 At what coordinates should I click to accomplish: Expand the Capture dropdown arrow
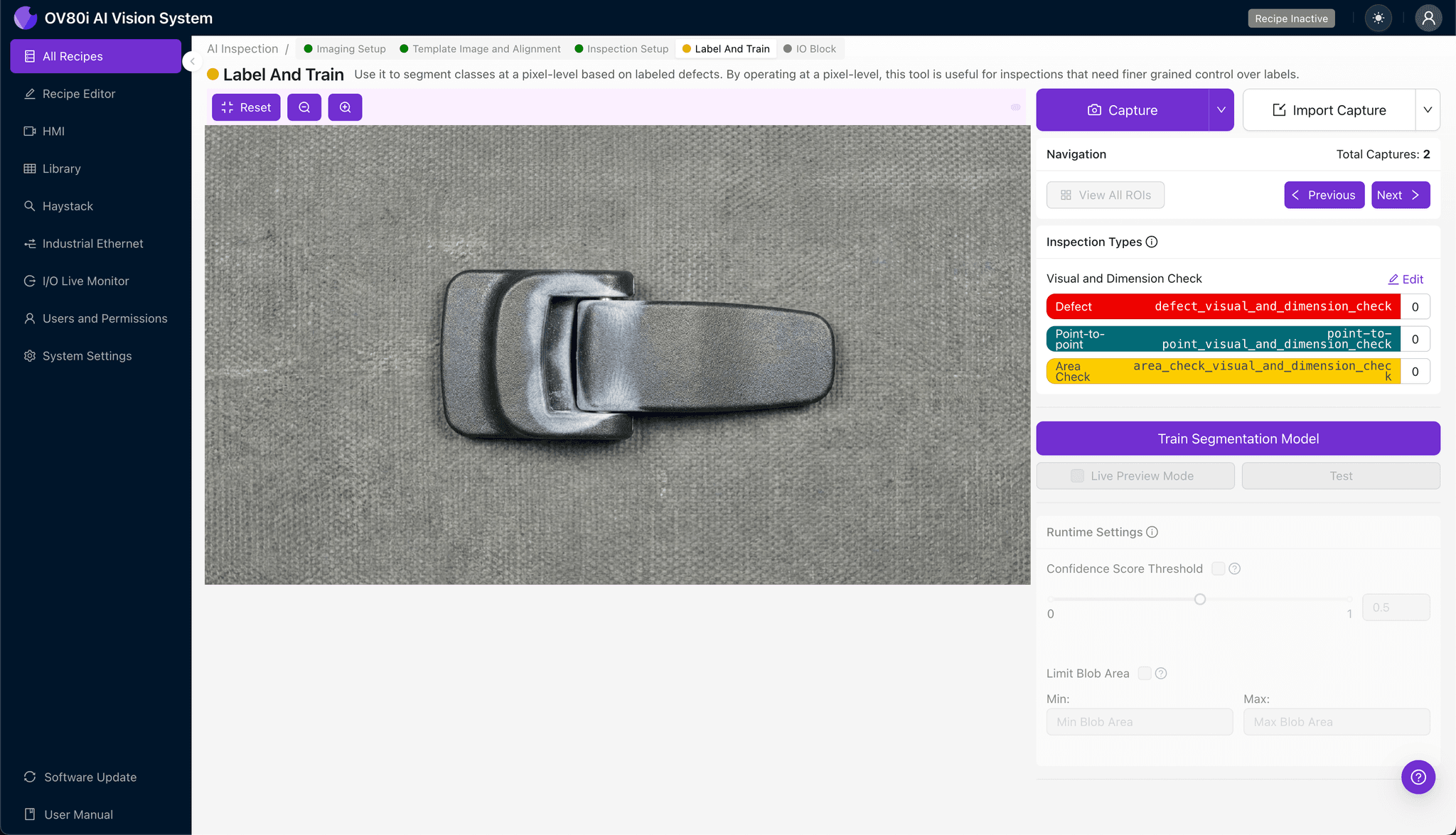click(x=1221, y=110)
